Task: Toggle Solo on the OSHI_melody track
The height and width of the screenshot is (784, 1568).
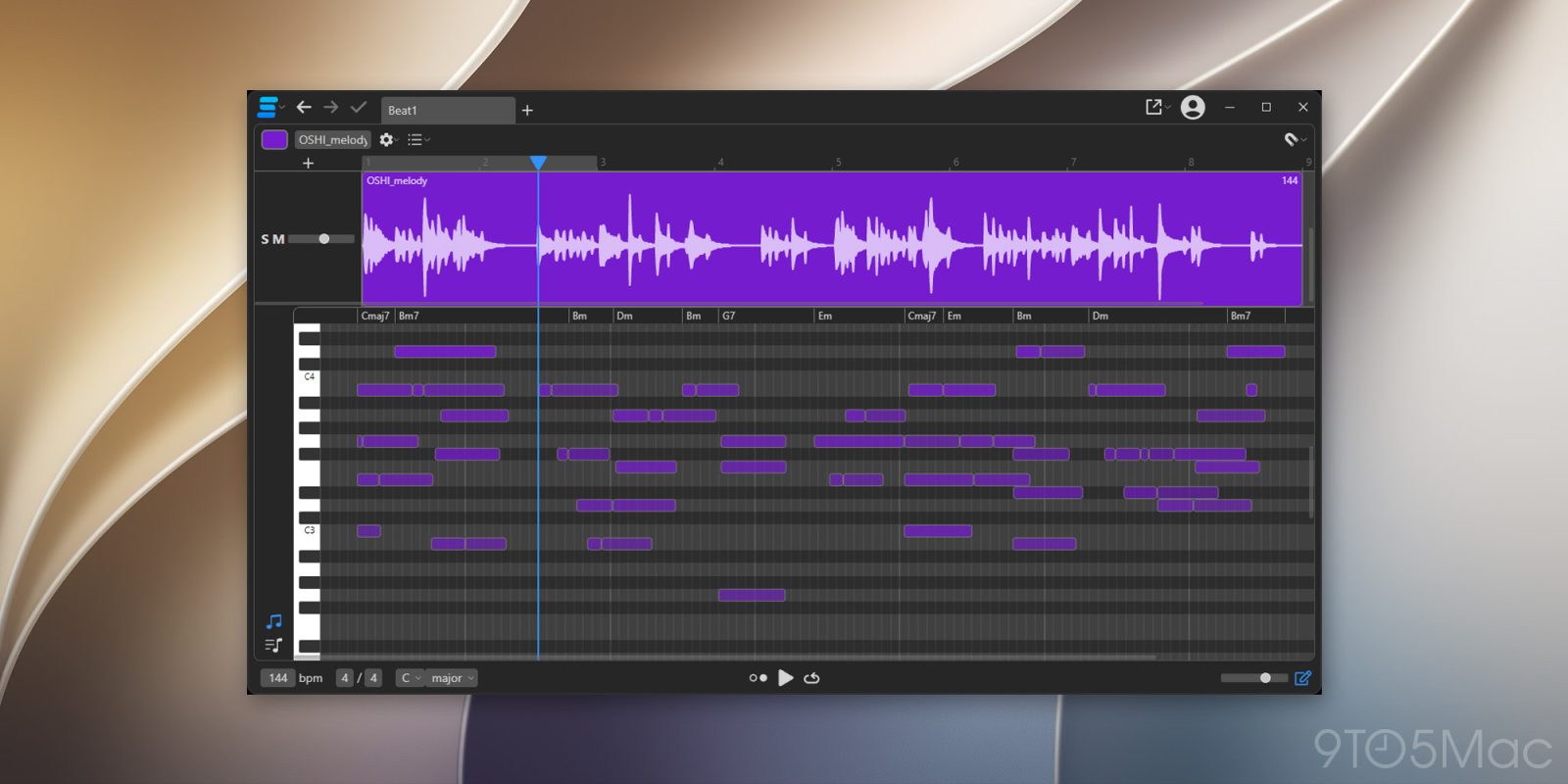Action: (265, 239)
